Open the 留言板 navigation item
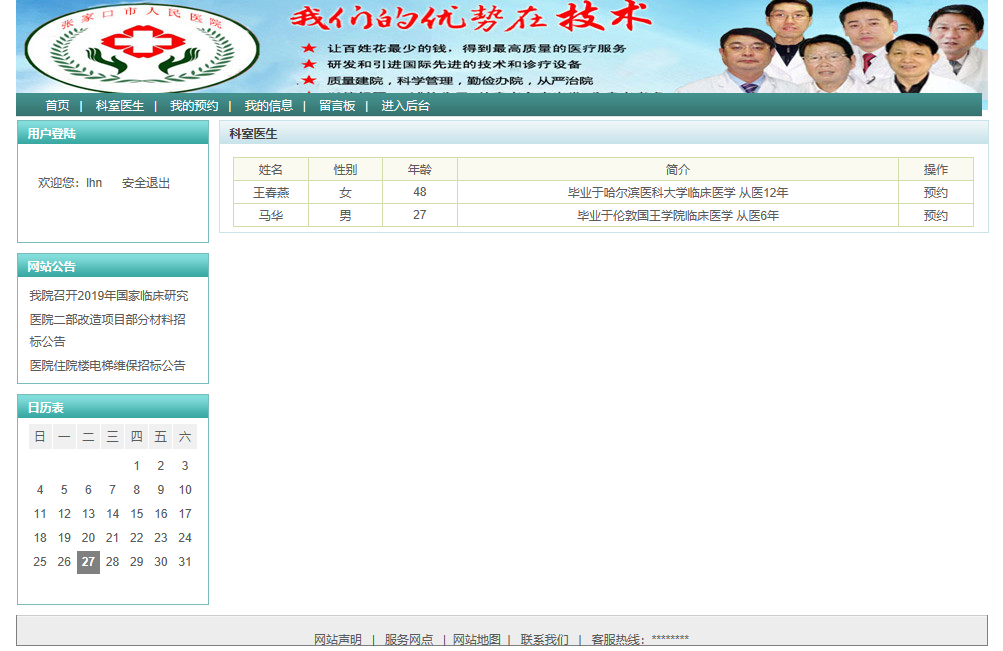This screenshot has width=1003, height=651. click(337, 106)
